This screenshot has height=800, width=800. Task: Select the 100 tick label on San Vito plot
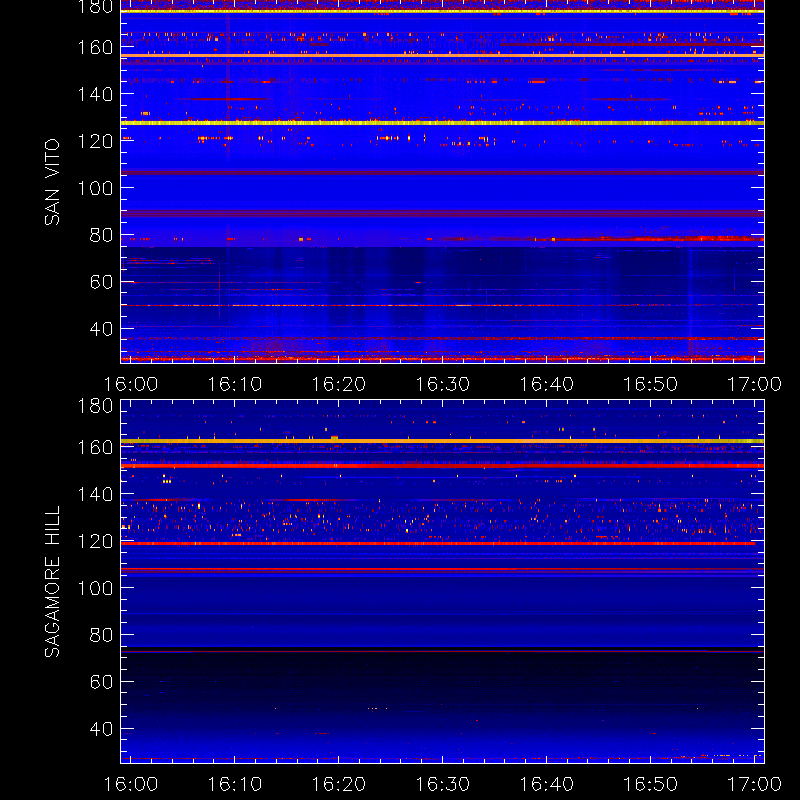pos(95,188)
